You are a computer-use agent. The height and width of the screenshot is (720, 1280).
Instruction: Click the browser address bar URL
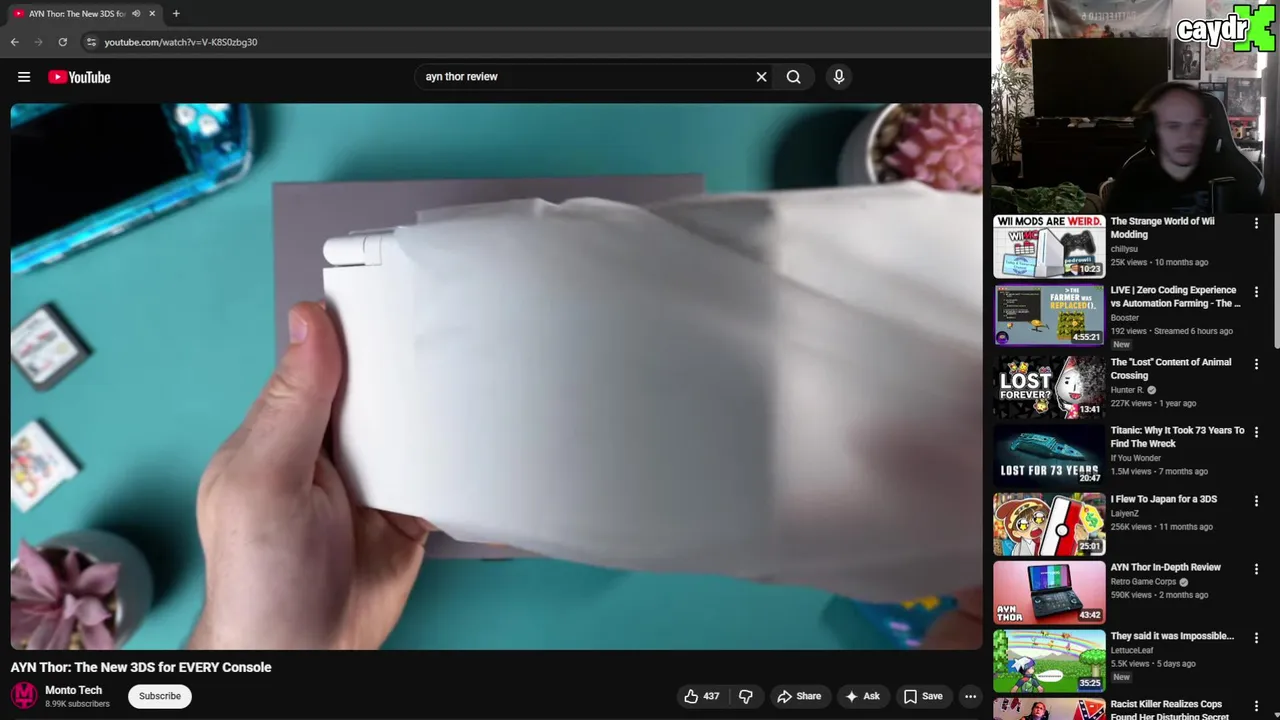click(181, 42)
